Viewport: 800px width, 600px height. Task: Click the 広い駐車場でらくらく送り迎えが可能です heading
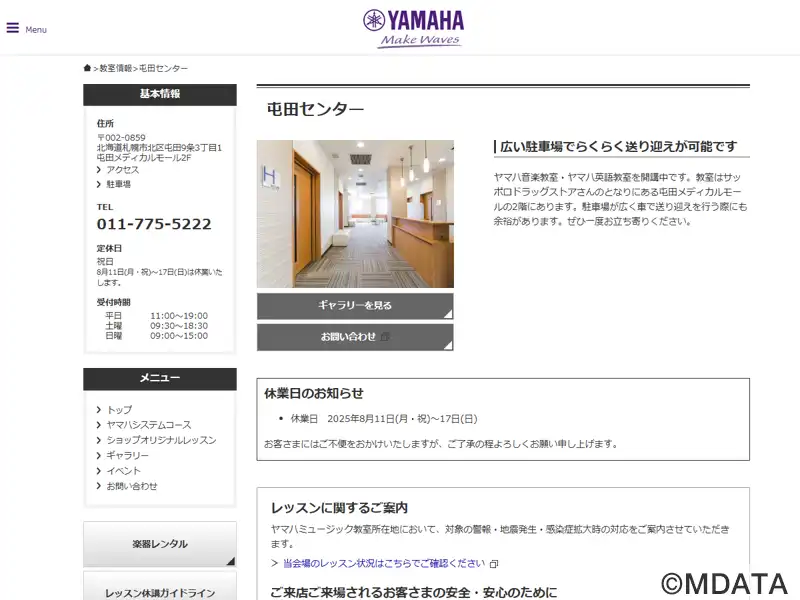tap(618, 147)
